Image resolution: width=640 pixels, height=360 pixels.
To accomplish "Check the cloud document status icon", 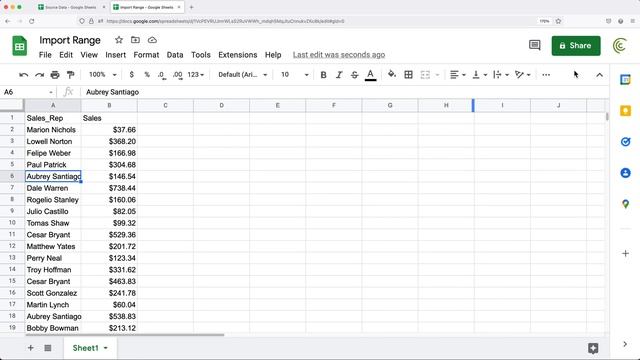I will point(152,40).
